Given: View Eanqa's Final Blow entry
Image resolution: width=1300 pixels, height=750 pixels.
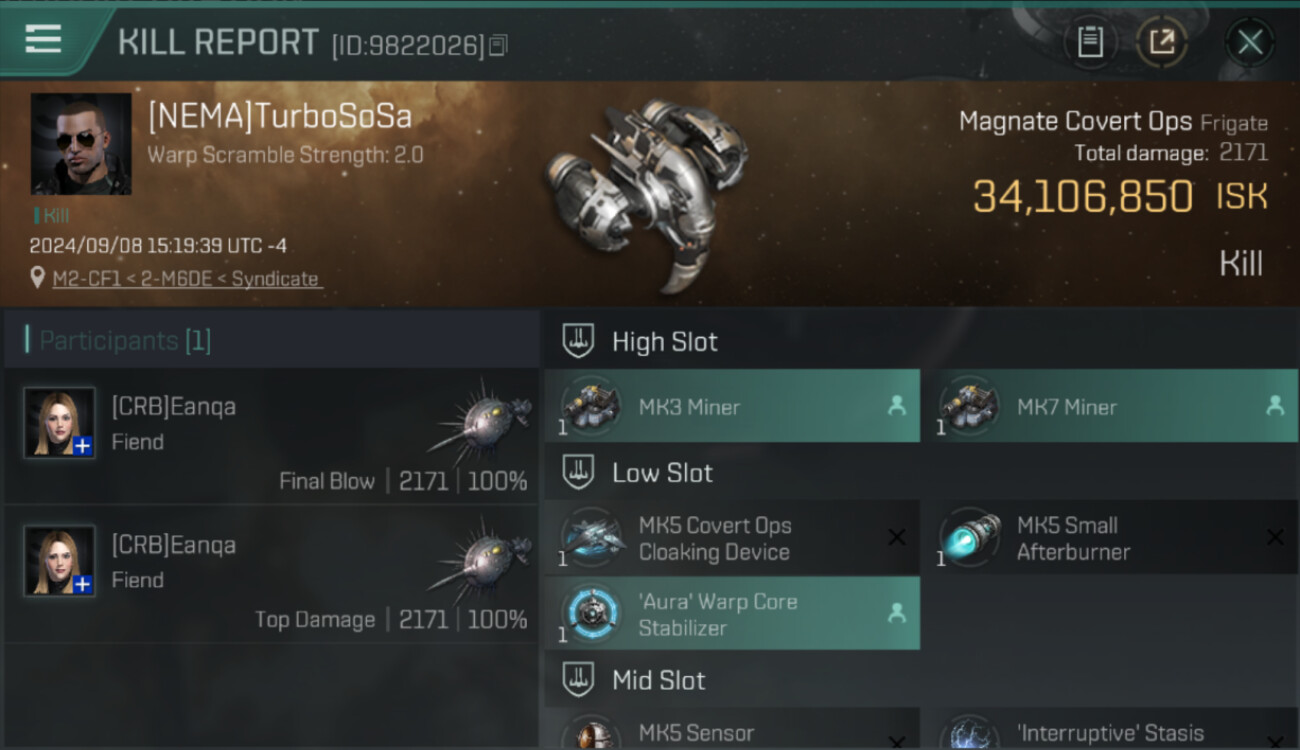Looking at the screenshot, I should [271, 436].
